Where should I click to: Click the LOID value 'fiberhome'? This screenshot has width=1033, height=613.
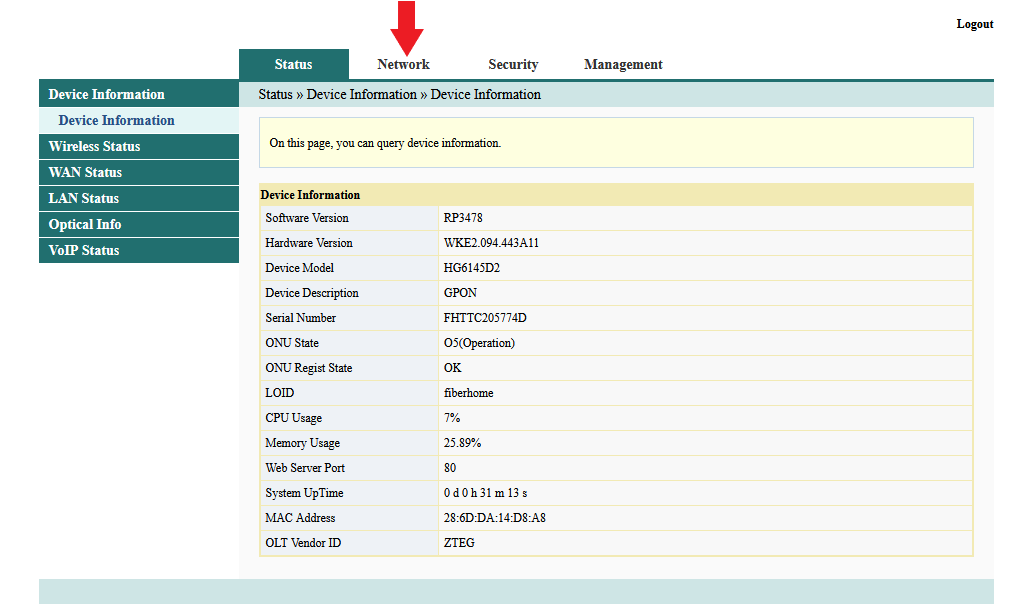point(468,394)
